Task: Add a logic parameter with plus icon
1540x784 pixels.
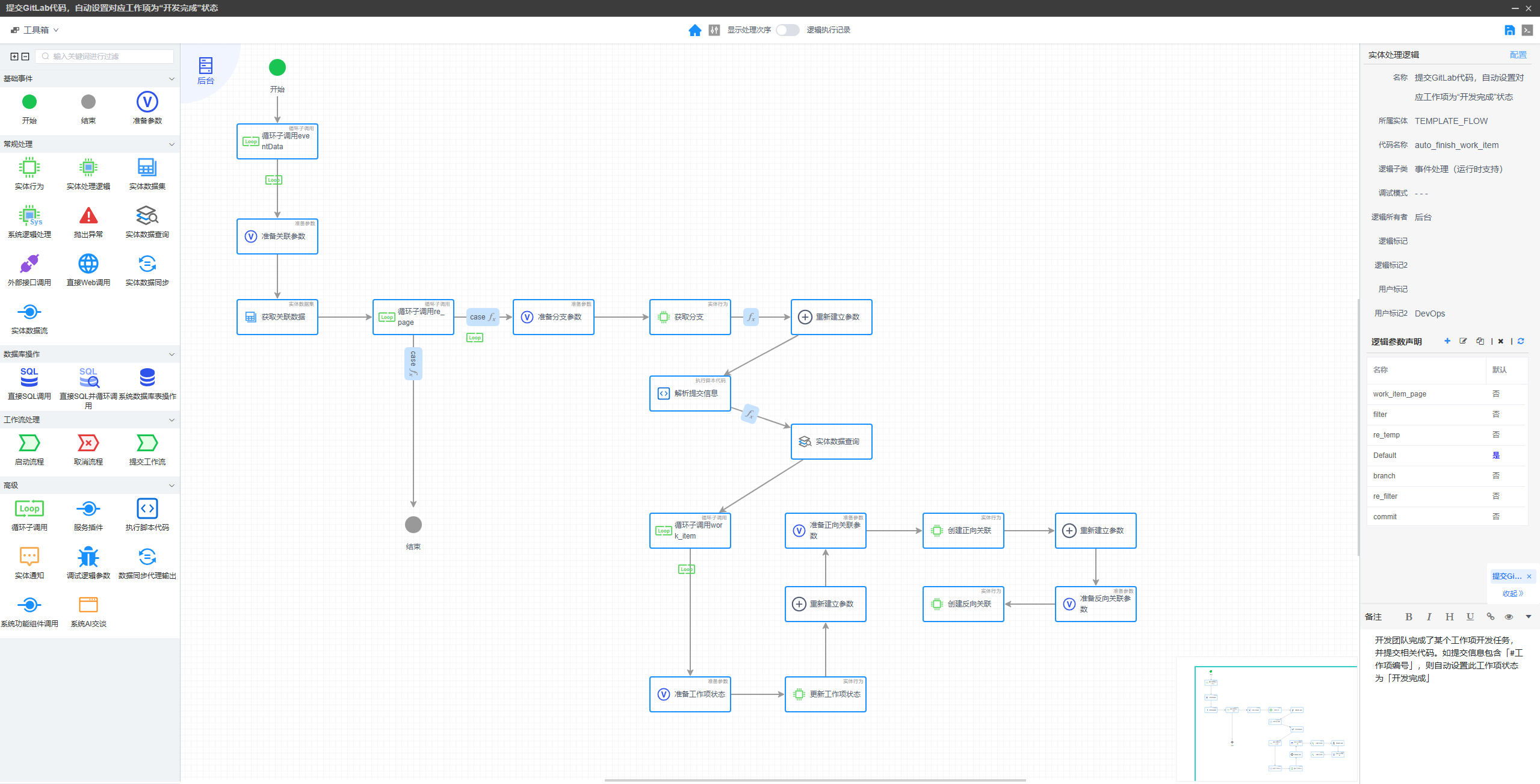Action: click(x=1447, y=341)
